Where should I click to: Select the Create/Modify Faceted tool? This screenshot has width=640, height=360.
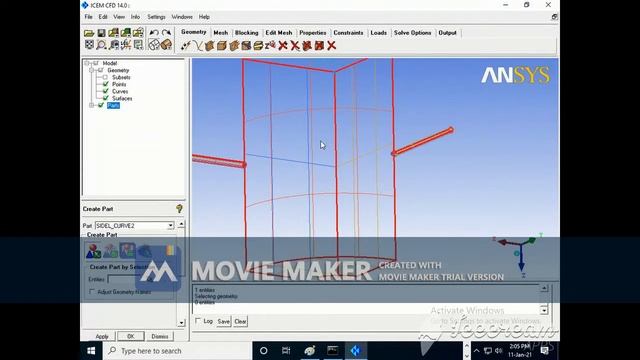(x=234, y=46)
